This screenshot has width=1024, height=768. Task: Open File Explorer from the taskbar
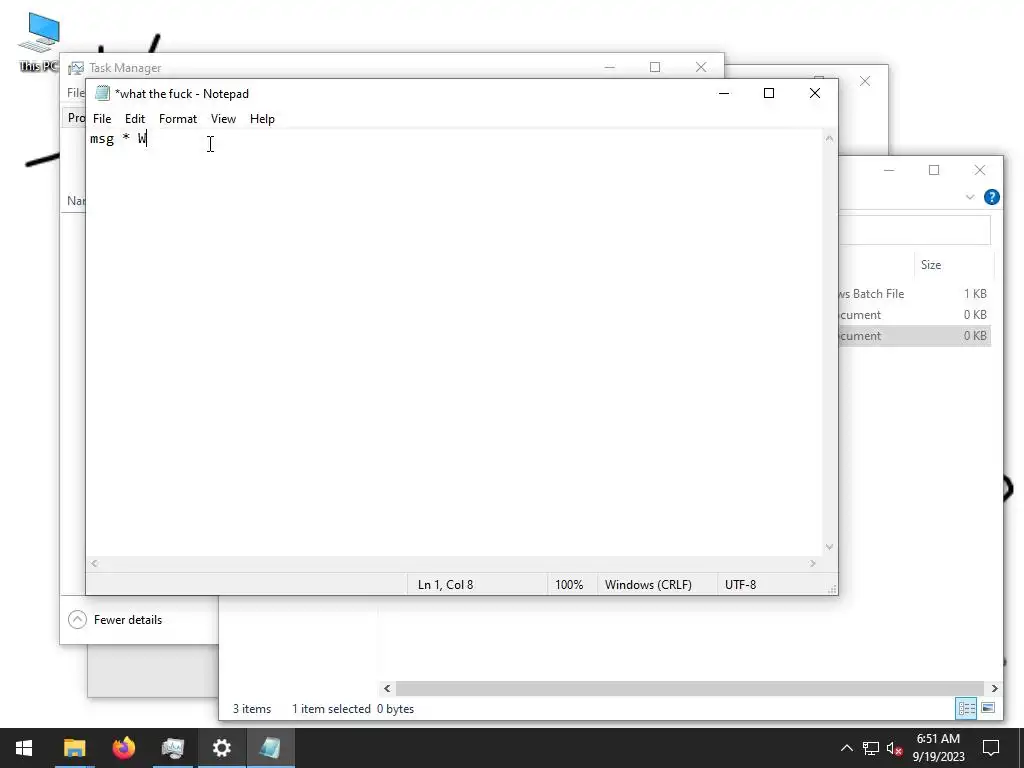(74, 748)
